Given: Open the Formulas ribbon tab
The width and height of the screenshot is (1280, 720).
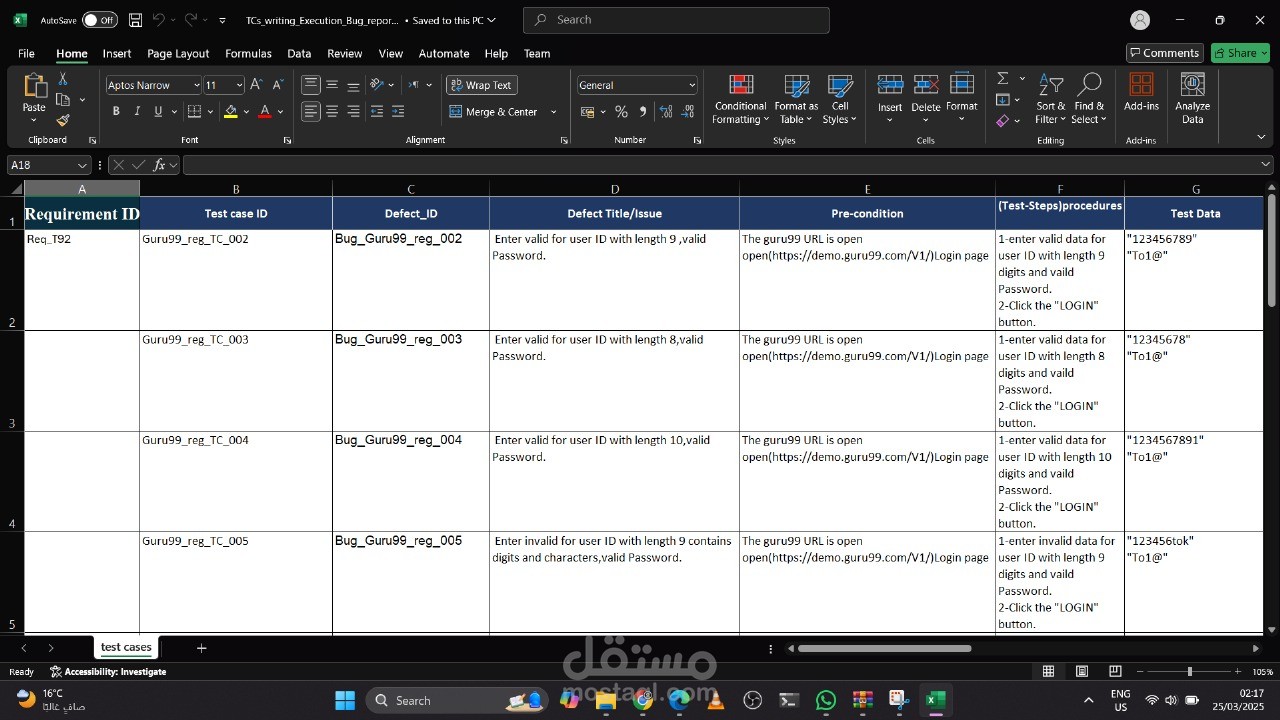Looking at the screenshot, I should pyautogui.click(x=248, y=53).
